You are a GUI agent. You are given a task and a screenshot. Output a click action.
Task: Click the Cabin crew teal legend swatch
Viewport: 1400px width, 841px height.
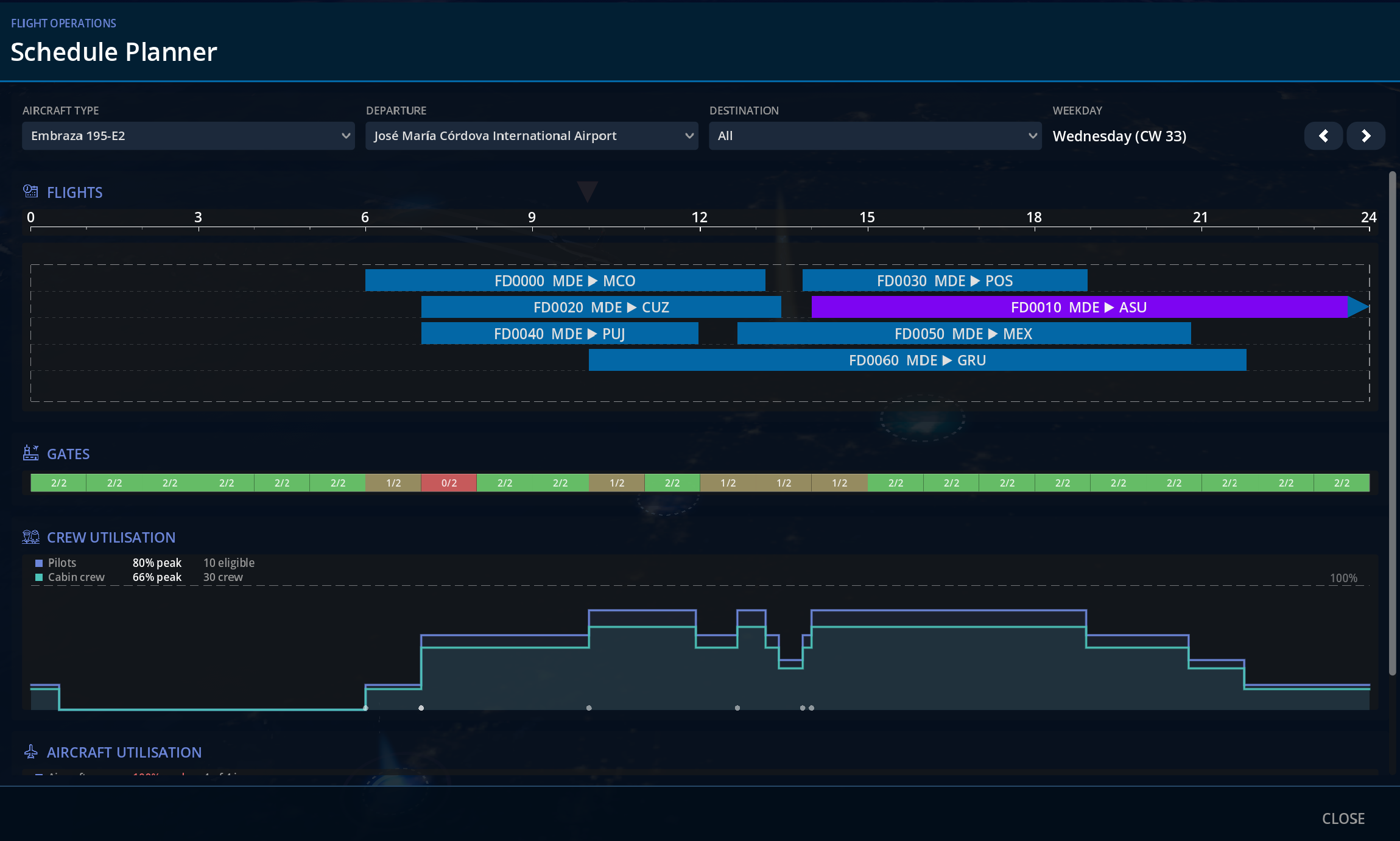tap(39, 577)
